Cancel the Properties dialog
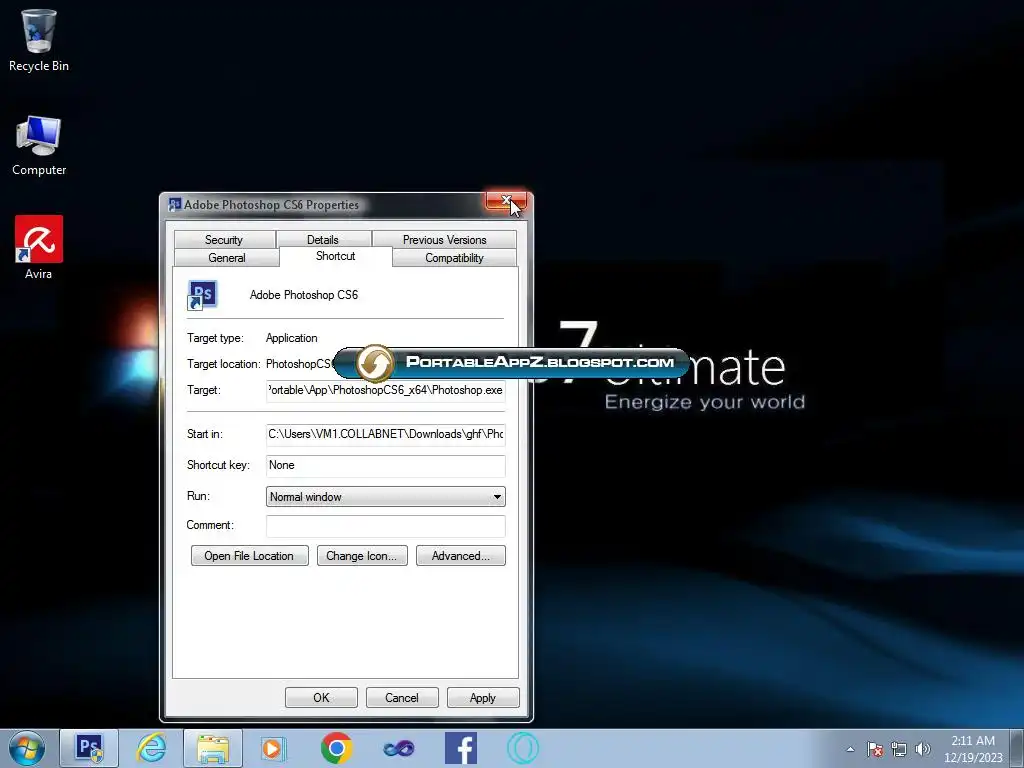This screenshot has width=1024, height=768. (x=402, y=697)
